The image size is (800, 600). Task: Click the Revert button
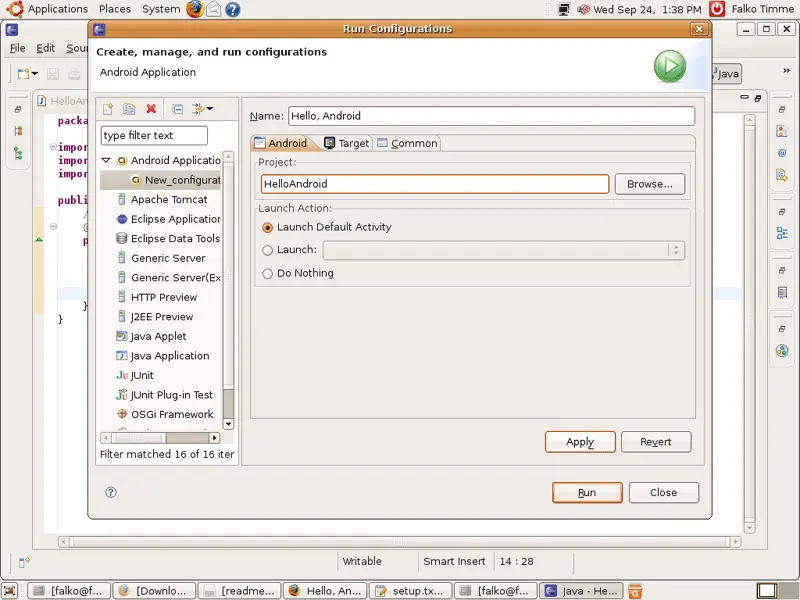[x=656, y=442]
